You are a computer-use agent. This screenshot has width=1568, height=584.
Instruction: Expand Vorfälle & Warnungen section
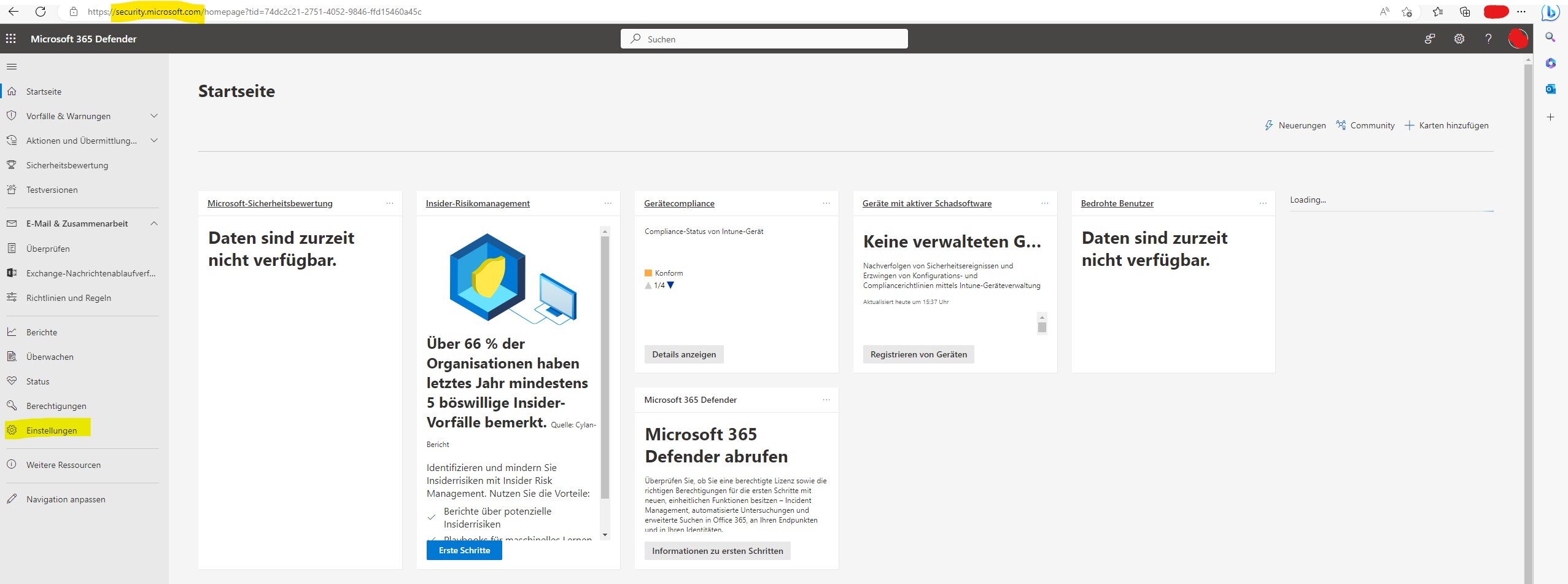[154, 116]
